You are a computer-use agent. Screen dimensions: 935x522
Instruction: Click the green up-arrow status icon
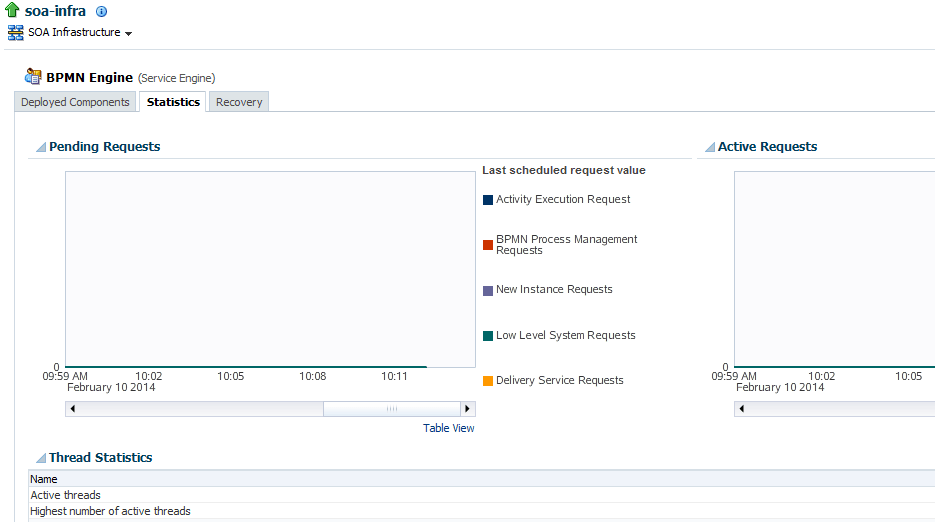[12, 10]
